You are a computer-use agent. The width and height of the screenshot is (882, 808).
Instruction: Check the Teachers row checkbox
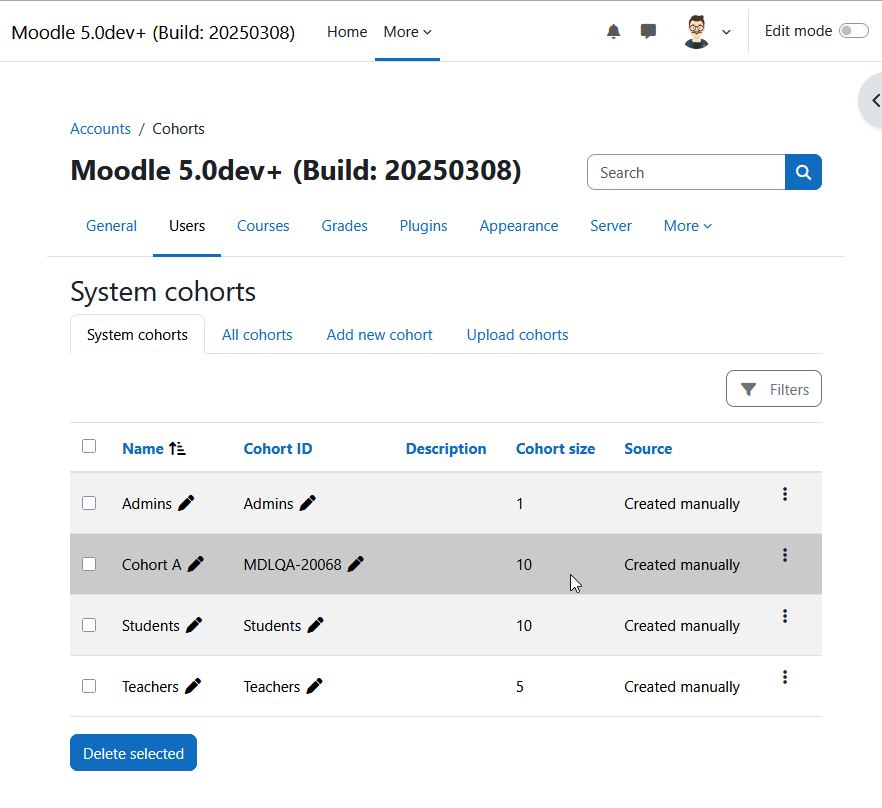(89, 686)
